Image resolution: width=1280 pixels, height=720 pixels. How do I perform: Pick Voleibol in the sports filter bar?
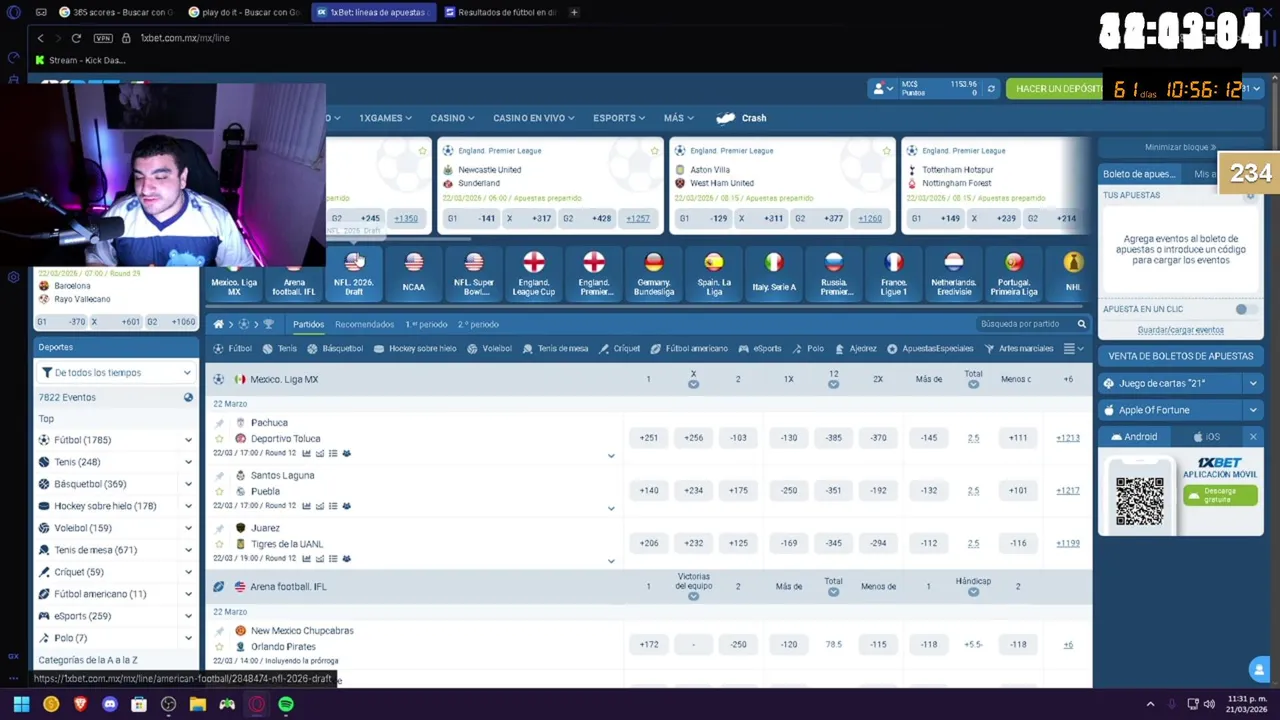click(x=489, y=349)
